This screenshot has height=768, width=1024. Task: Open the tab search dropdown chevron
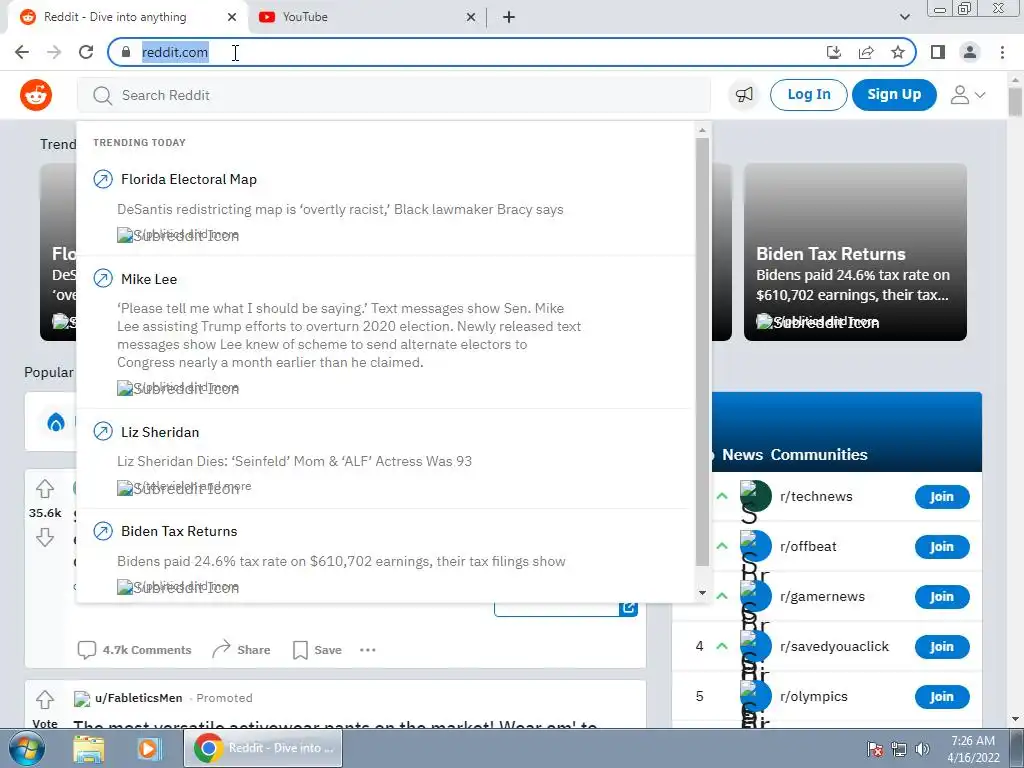pyautogui.click(x=904, y=17)
